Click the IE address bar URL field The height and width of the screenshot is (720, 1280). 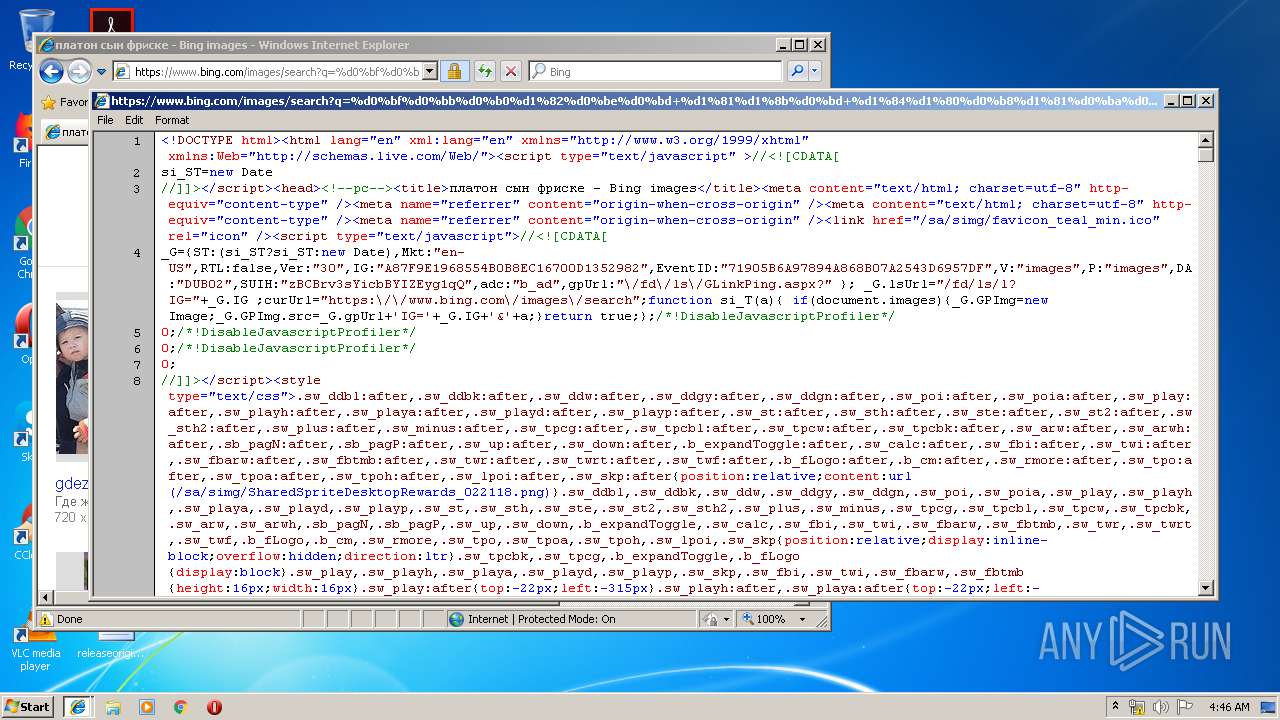277,71
